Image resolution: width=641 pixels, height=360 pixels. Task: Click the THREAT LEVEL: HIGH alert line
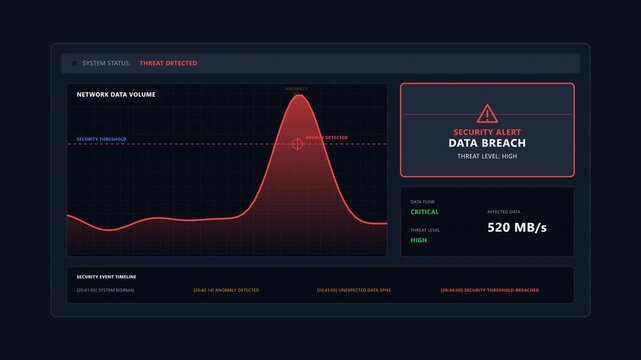click(x=487, y=156)
